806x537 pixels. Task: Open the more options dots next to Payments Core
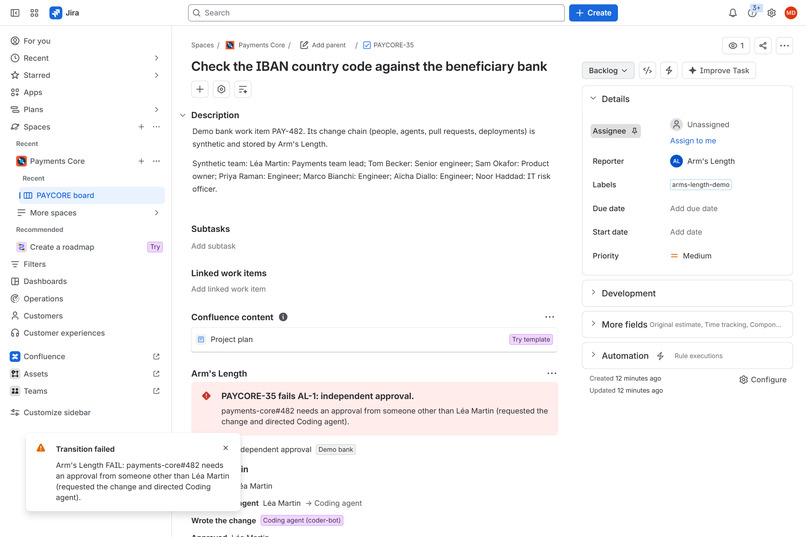click(x=156, y=161)
